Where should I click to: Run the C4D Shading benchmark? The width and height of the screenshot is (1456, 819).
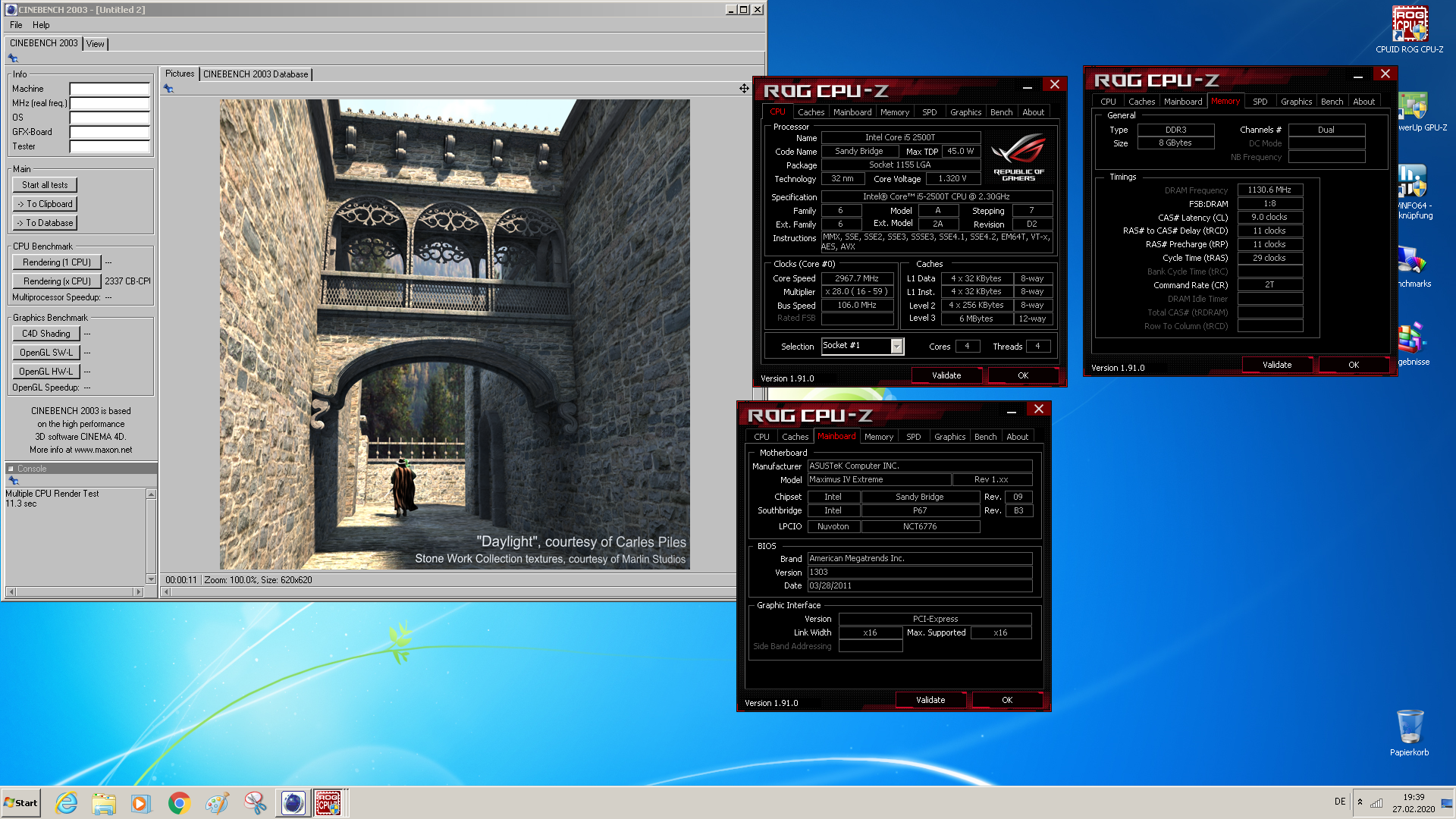(45, 334)
